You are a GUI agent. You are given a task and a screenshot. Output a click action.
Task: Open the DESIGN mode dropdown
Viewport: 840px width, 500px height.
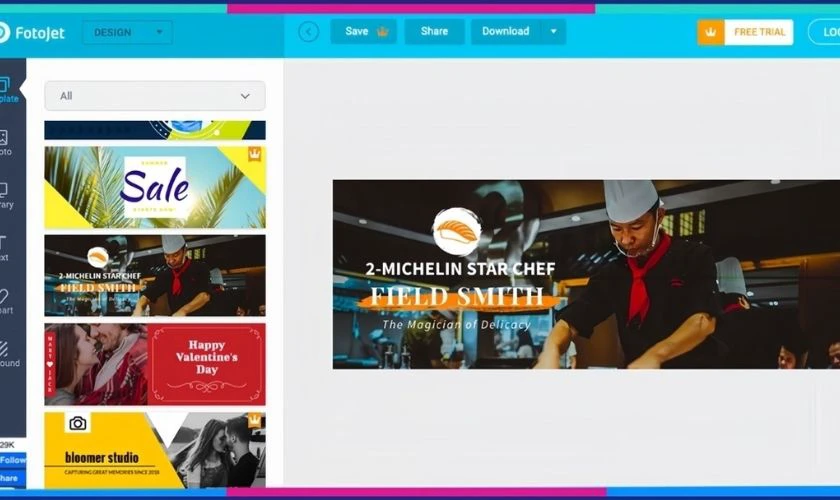point(128,32)
